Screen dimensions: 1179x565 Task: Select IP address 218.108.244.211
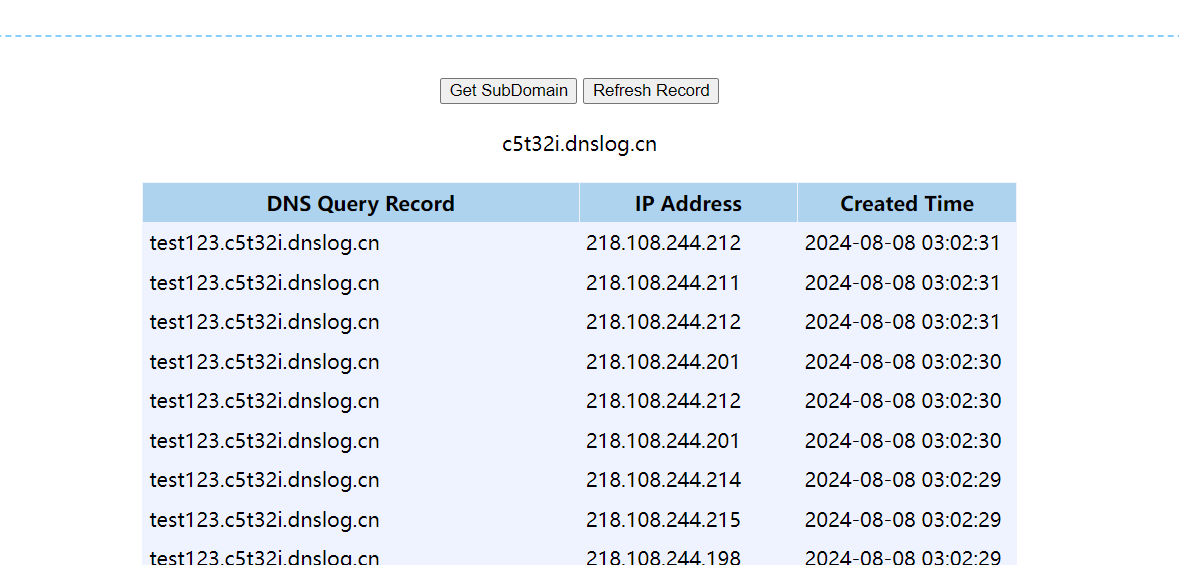click(x=663, y=283)
